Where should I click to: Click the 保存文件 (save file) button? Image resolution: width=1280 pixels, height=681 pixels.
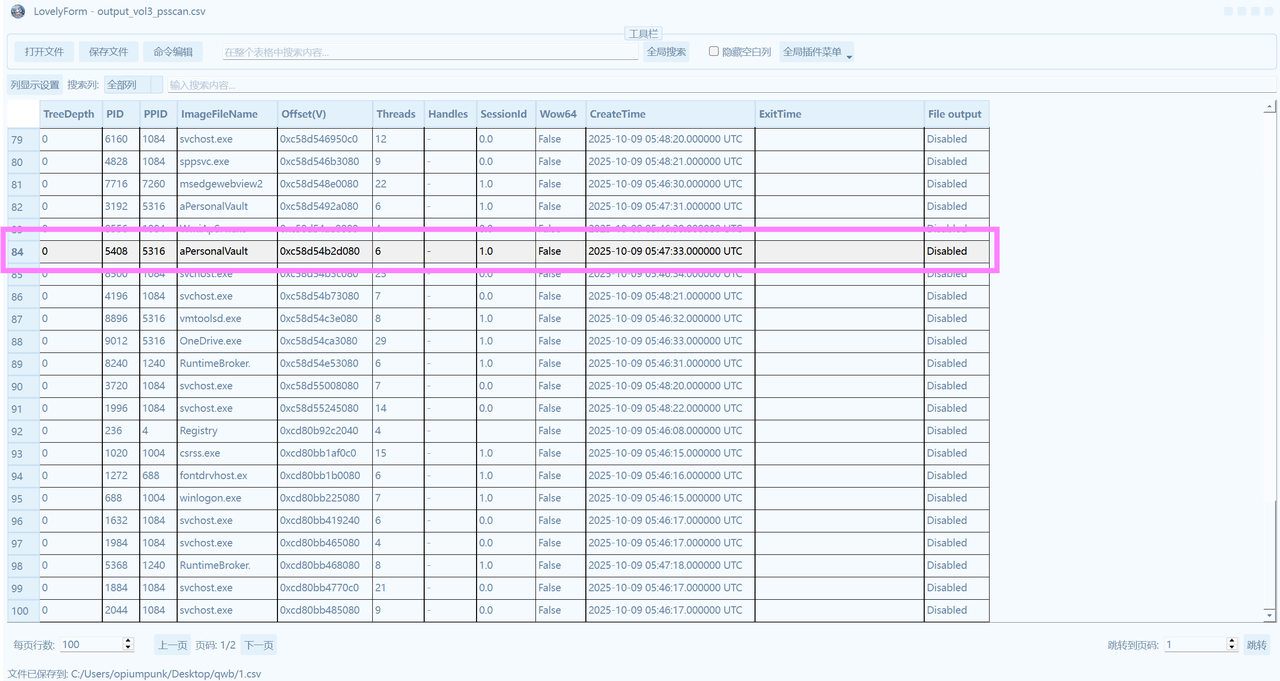(108, 52)
